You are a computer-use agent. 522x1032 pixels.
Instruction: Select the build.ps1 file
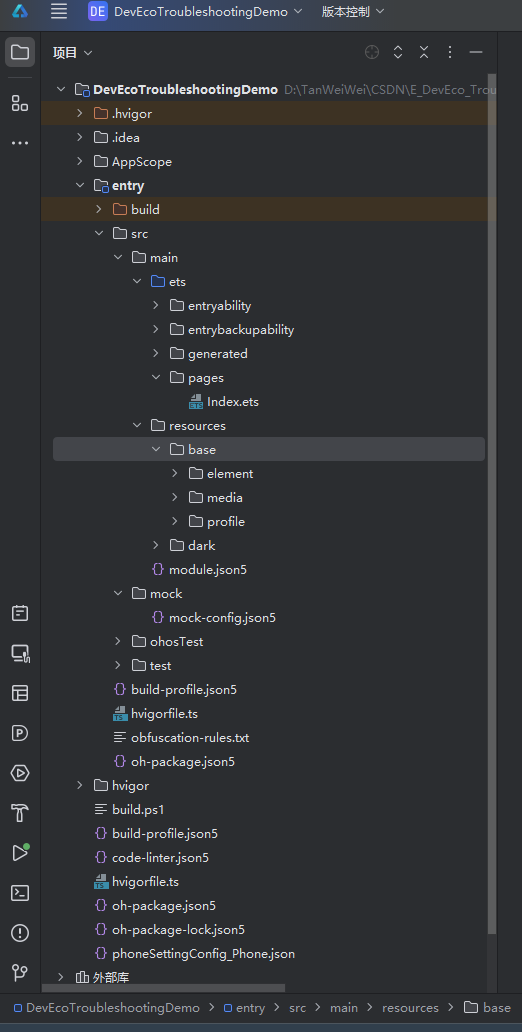coord(129,810)
